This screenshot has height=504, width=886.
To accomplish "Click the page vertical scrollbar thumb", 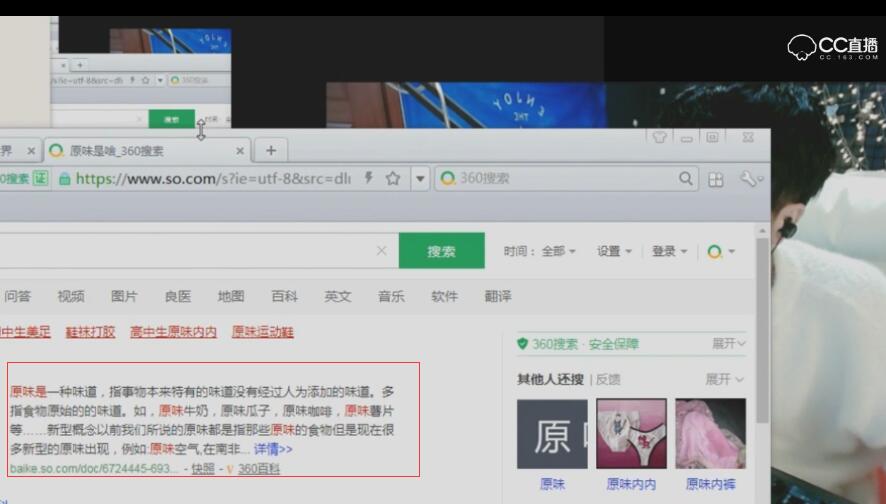I will [x=762, y=331].
